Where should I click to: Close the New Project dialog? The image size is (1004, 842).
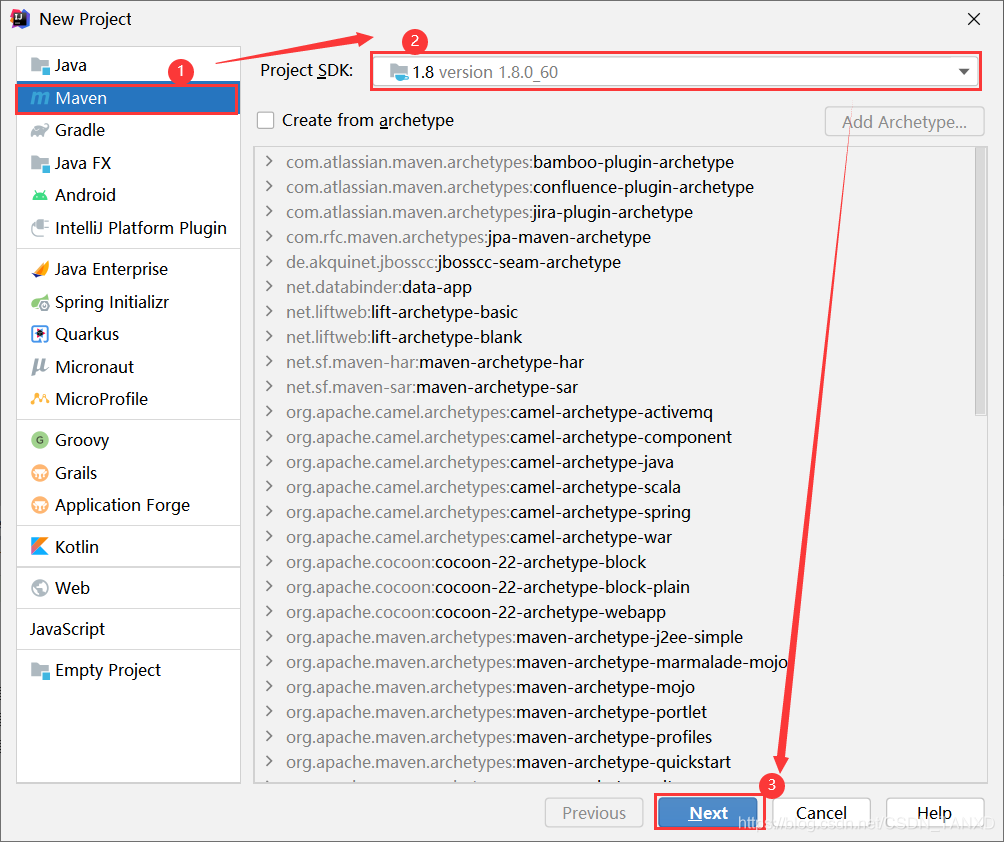pos(974,19)
